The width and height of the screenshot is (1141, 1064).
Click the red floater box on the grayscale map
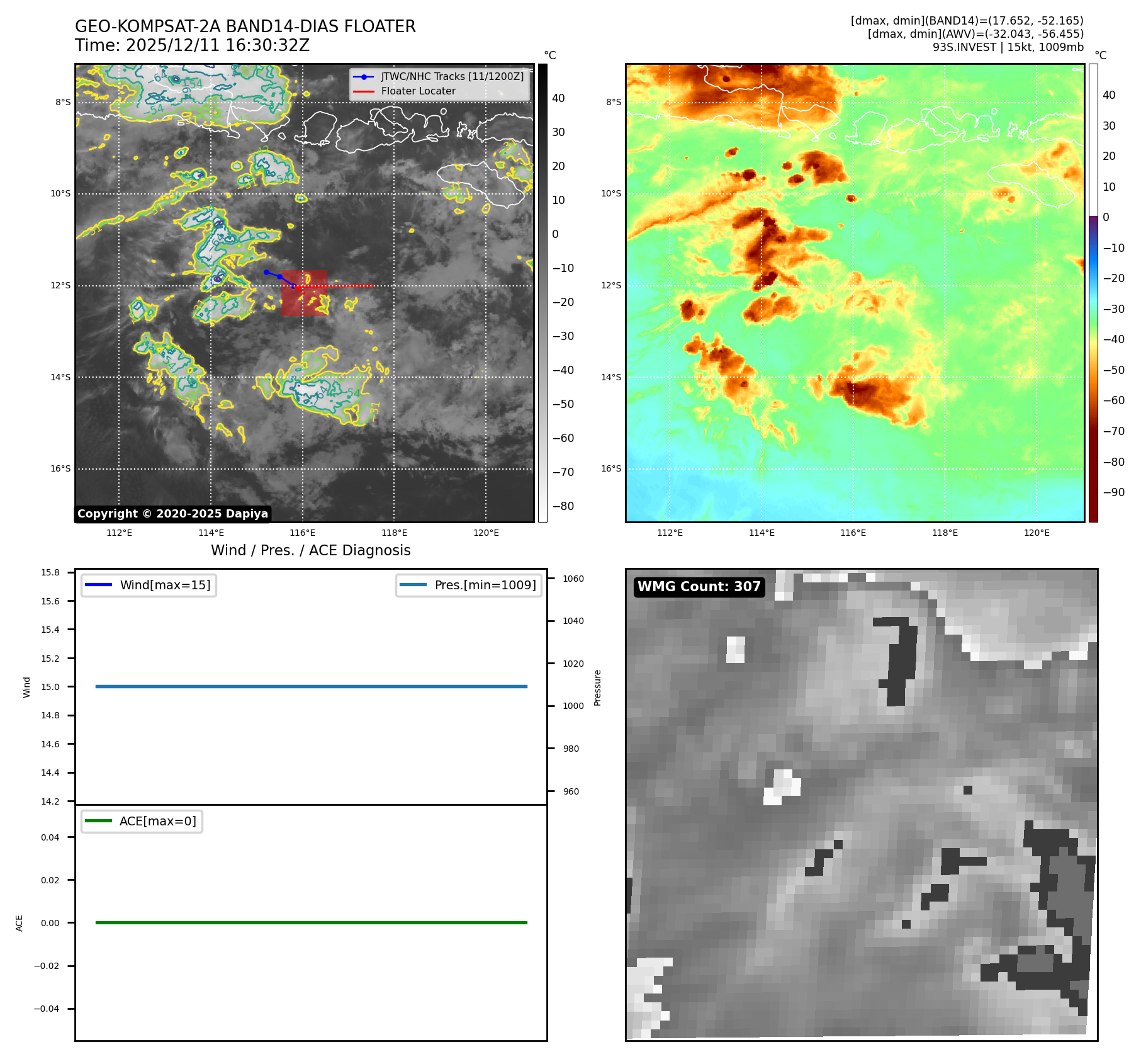click(x=304, y=293)
